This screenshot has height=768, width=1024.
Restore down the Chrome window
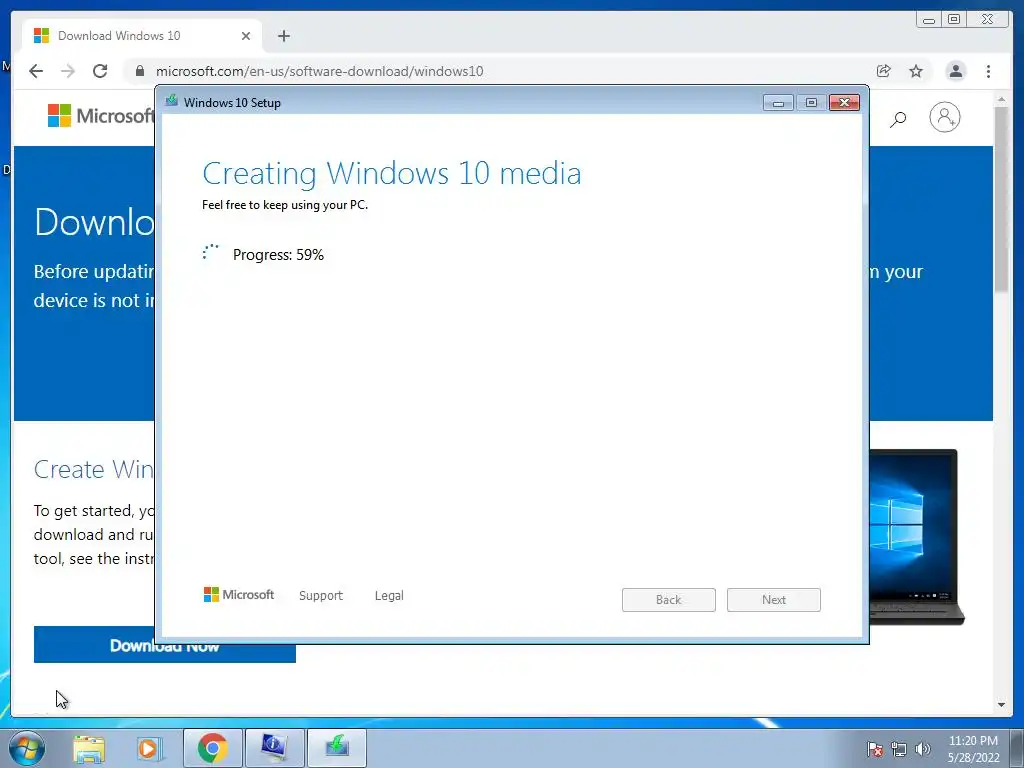pos(954,20)
